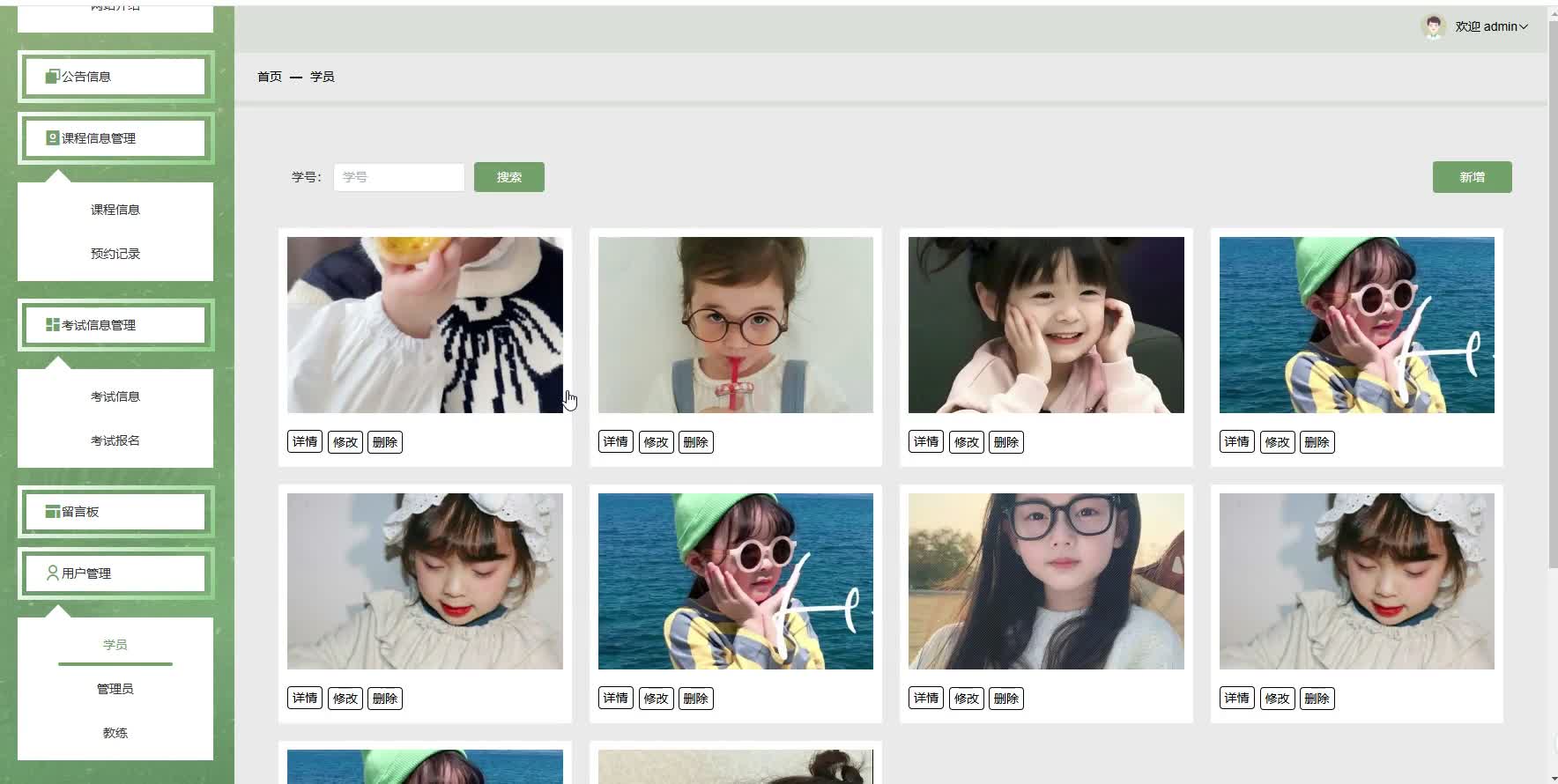Click 修改 under the smiling pigtails girl
This screenshot has height=784, width=1558.
click(x=967, y=442)
